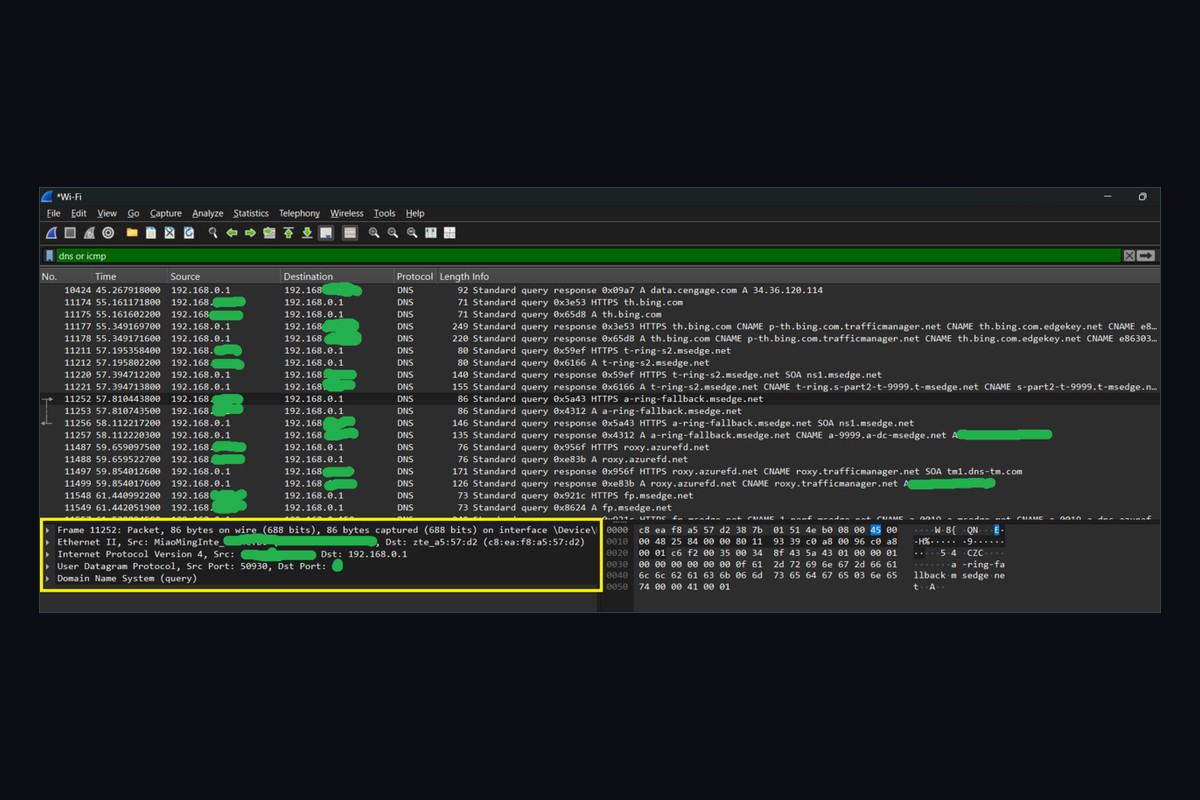Expand the Frame 11252 detail row

click(47, 530)
